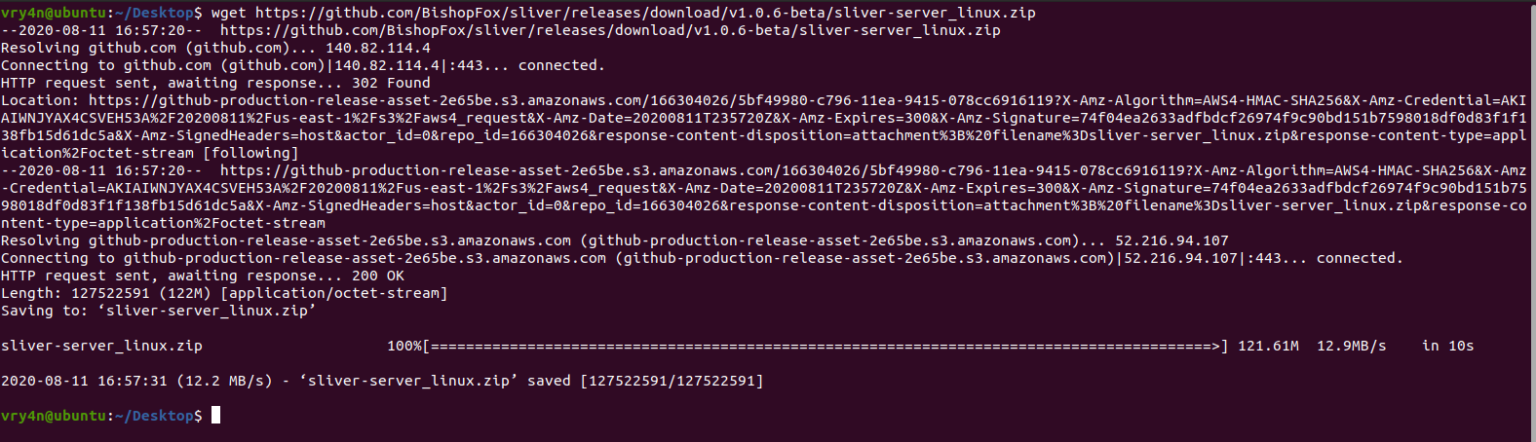Click the "Saving to:" line
This screenshot has height=442, width=1536.
coord(160,310)
